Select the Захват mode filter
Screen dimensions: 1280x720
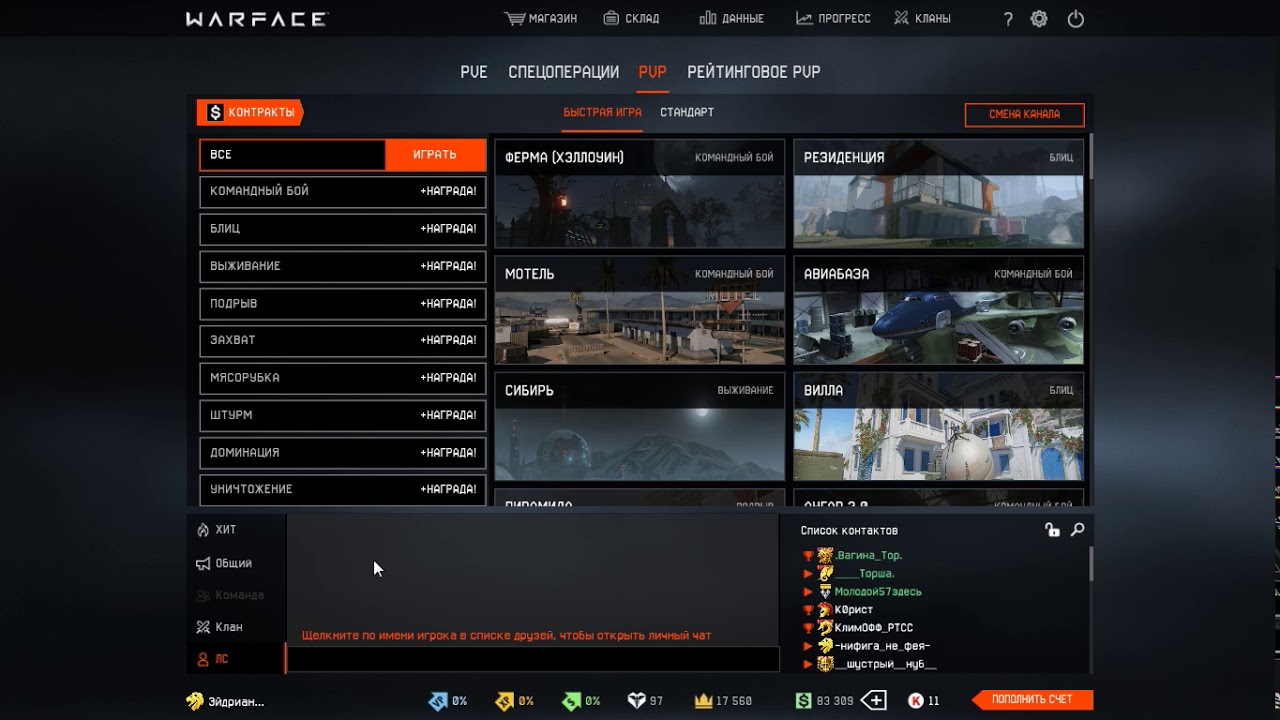click(x=343, y=340)
